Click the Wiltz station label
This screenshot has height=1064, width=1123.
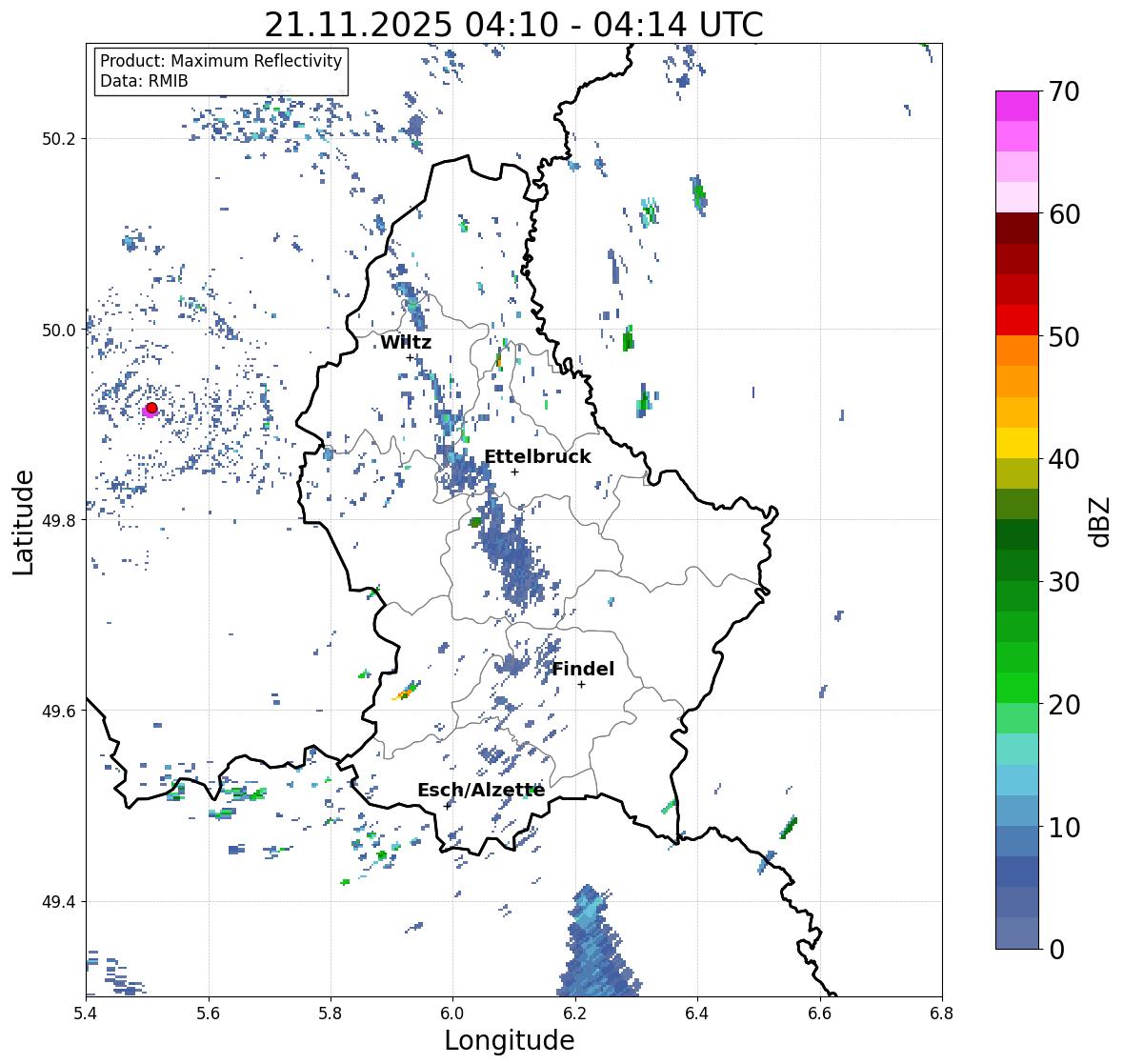[x=406, y=342]
